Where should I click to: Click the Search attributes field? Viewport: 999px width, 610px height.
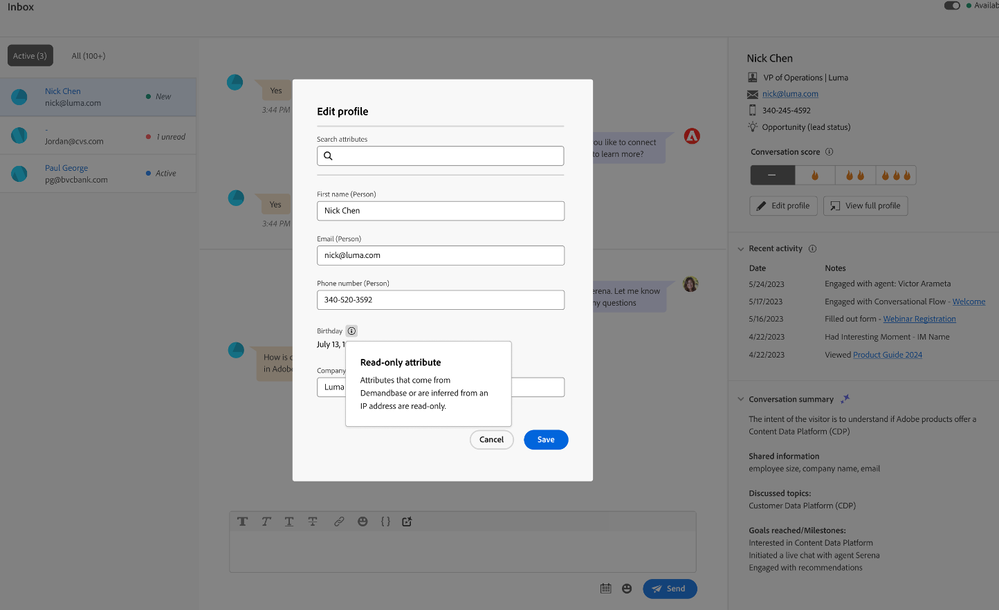(440, 156)
